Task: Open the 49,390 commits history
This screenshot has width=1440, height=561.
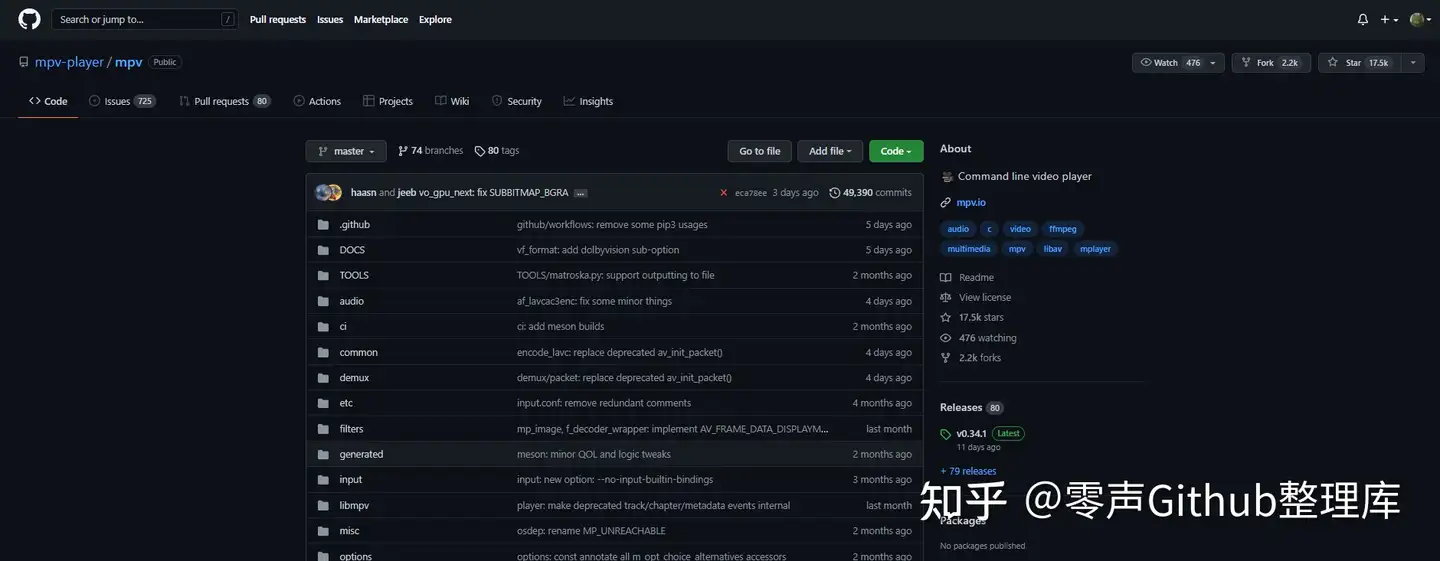Action: 870,193
